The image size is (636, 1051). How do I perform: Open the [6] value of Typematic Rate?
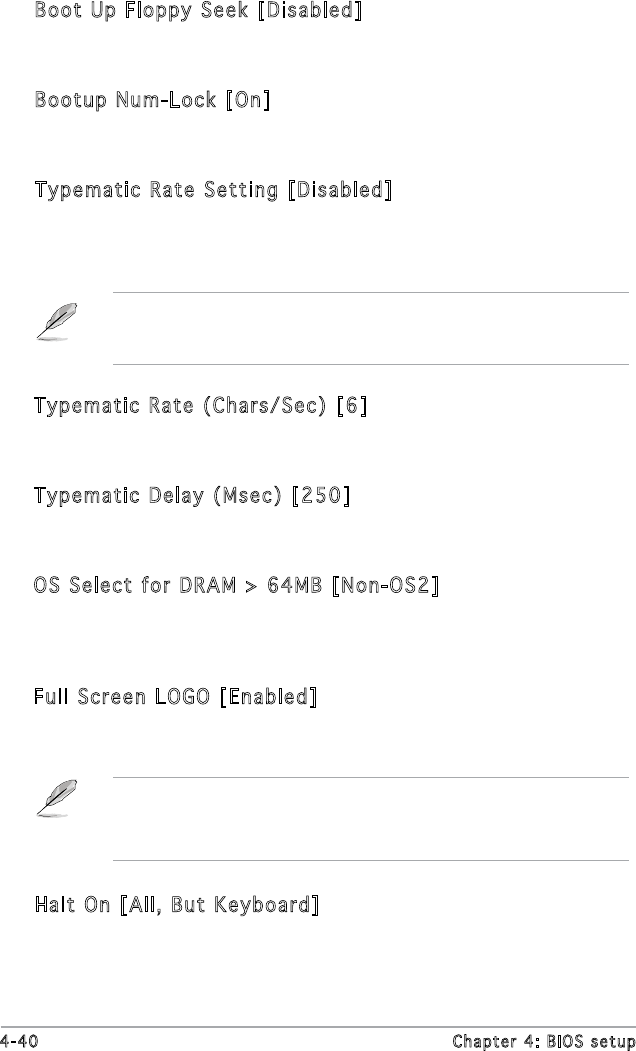[x=351, y=407]
